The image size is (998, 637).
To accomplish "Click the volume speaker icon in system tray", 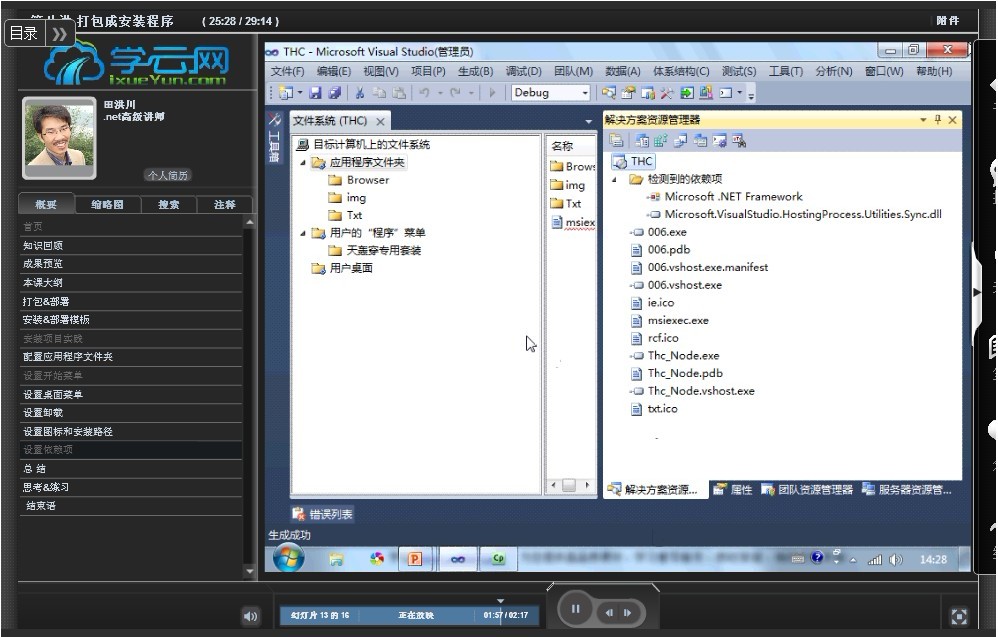I will pyautogui.click(x=896, y=560).
